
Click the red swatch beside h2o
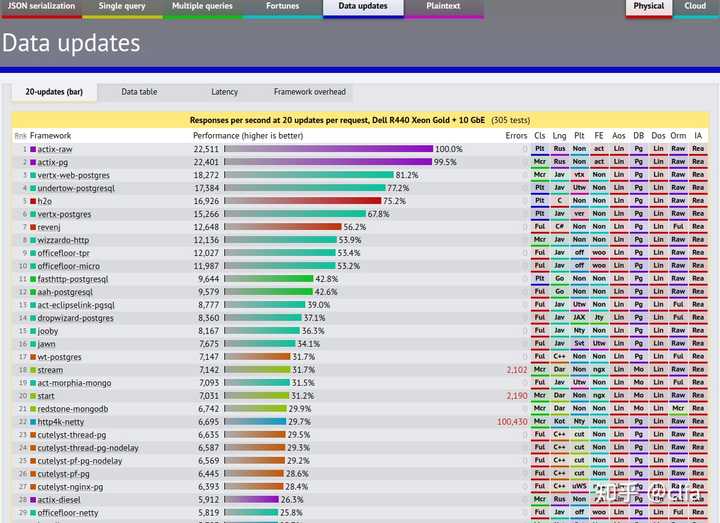pyautogui.click(x=33, y=201)
